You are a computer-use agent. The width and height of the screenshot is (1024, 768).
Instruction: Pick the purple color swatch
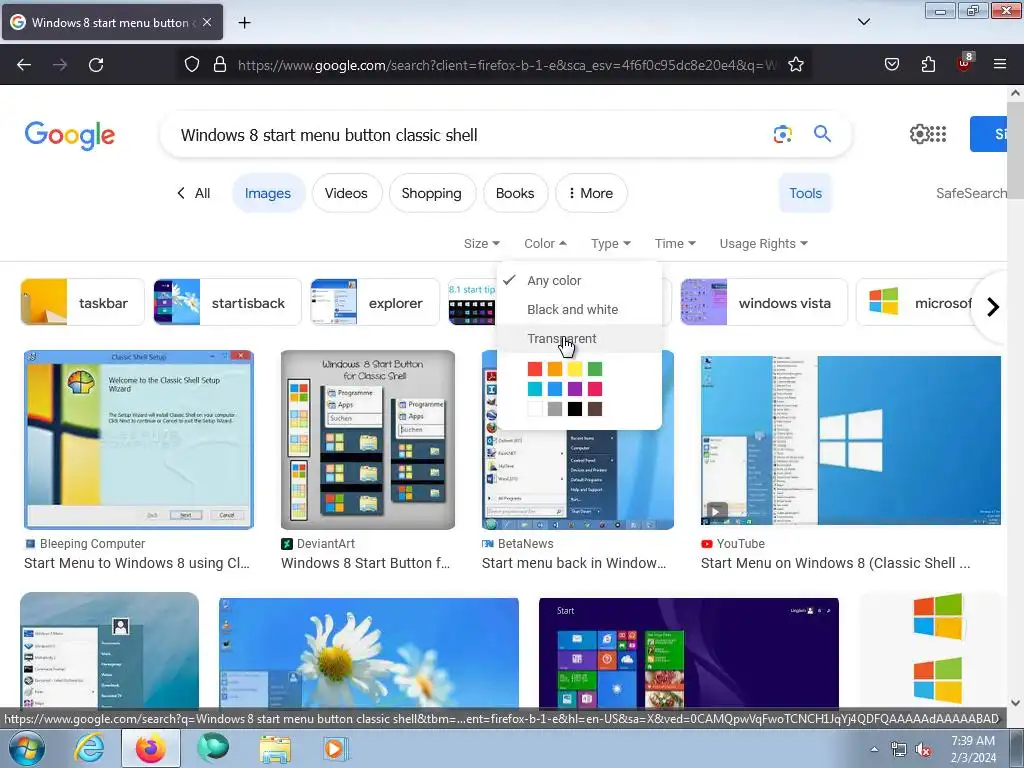pos(575,389)
